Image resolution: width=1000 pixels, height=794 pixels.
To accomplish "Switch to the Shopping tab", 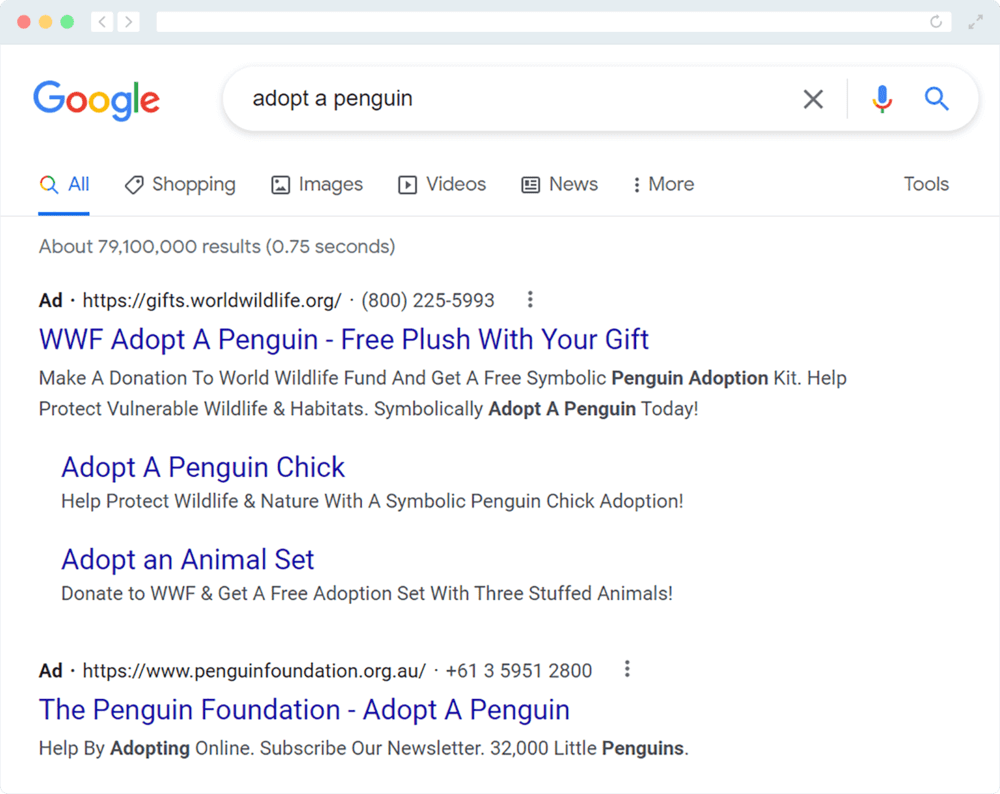I will (x=180, y=184).
